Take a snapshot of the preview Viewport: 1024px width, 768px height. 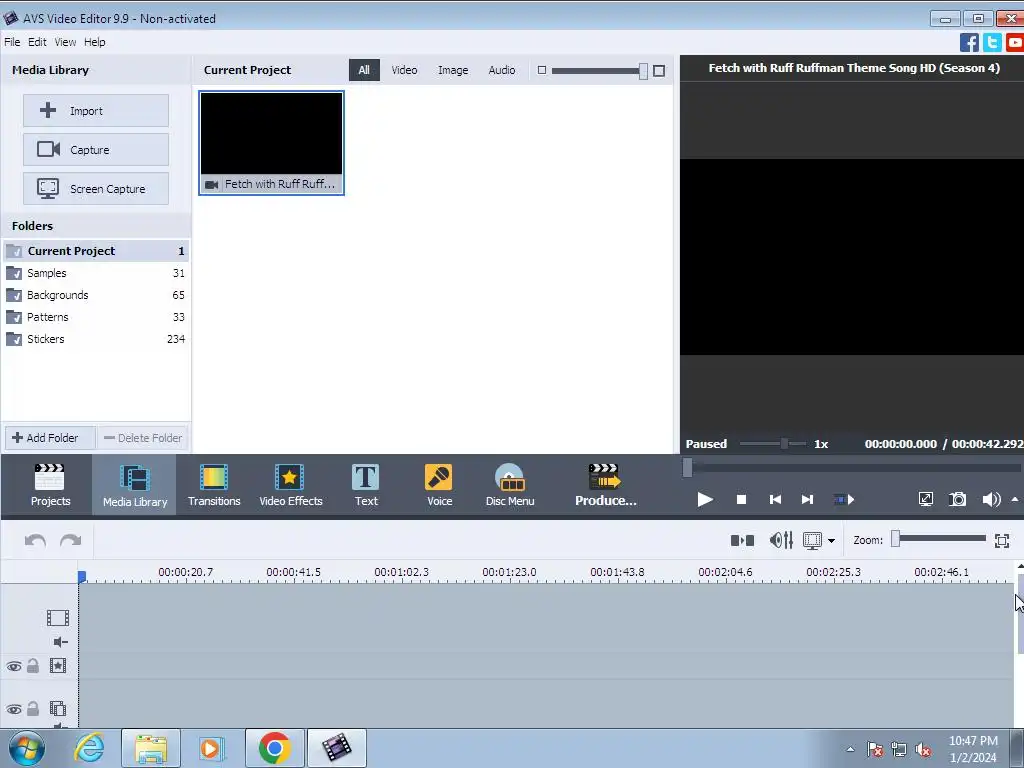click(x=957, y=500)
